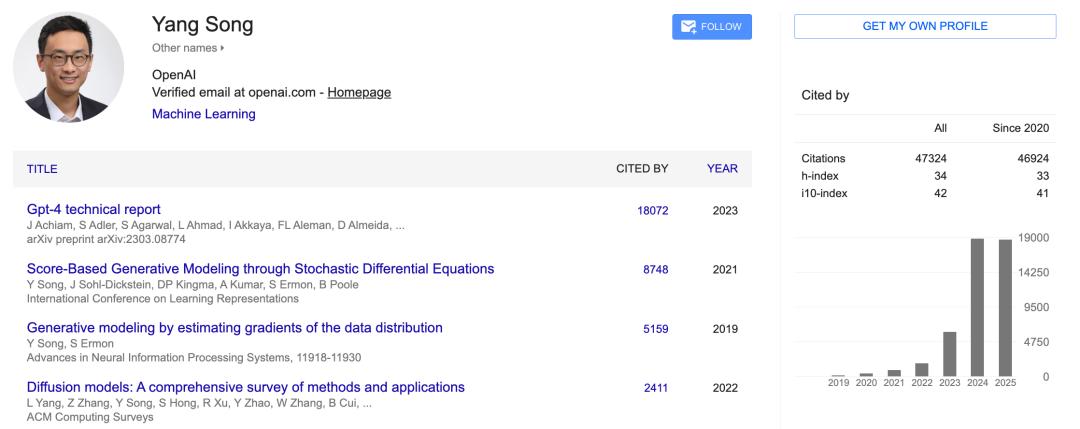Open Diffusion models comprehensive survey paper
The height and width of the screenshot is (429, 1080).
coord(245,387)
